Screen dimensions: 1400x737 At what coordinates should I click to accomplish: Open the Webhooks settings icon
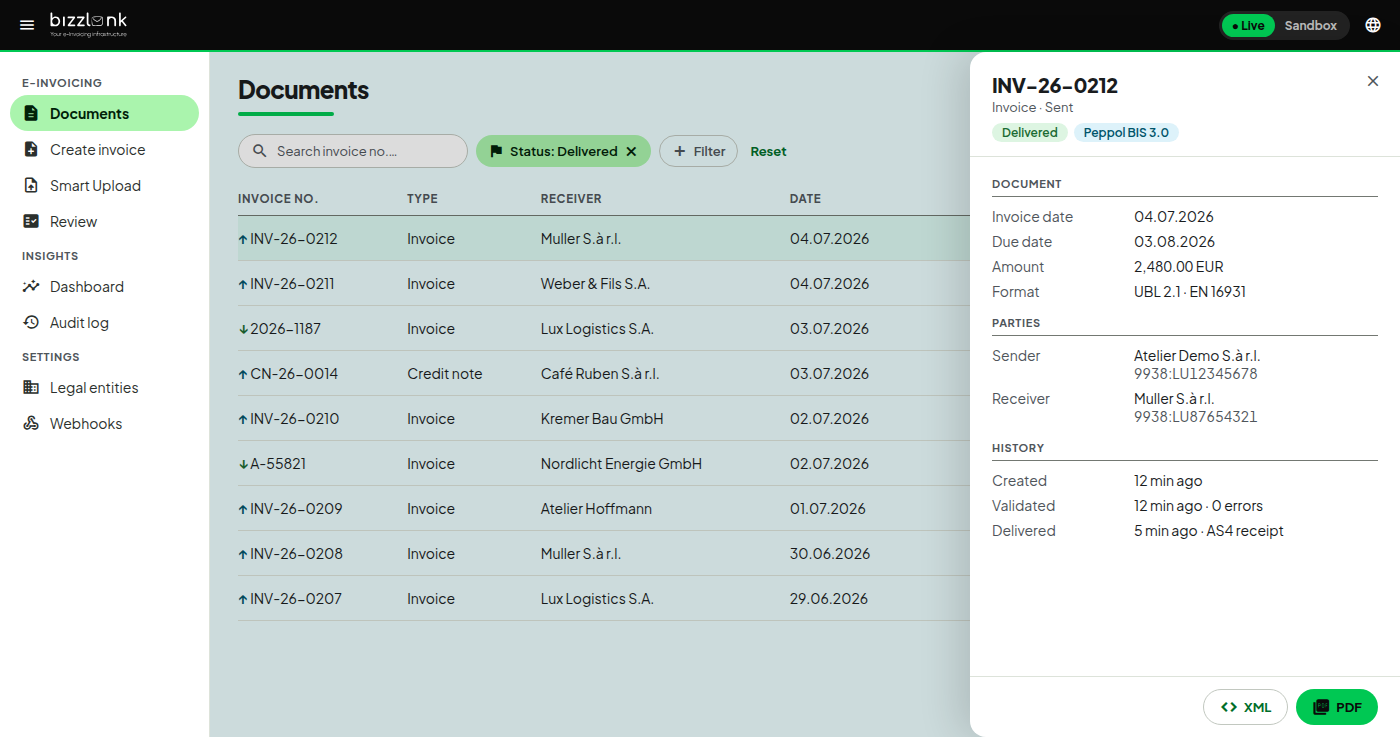point(31,424)
